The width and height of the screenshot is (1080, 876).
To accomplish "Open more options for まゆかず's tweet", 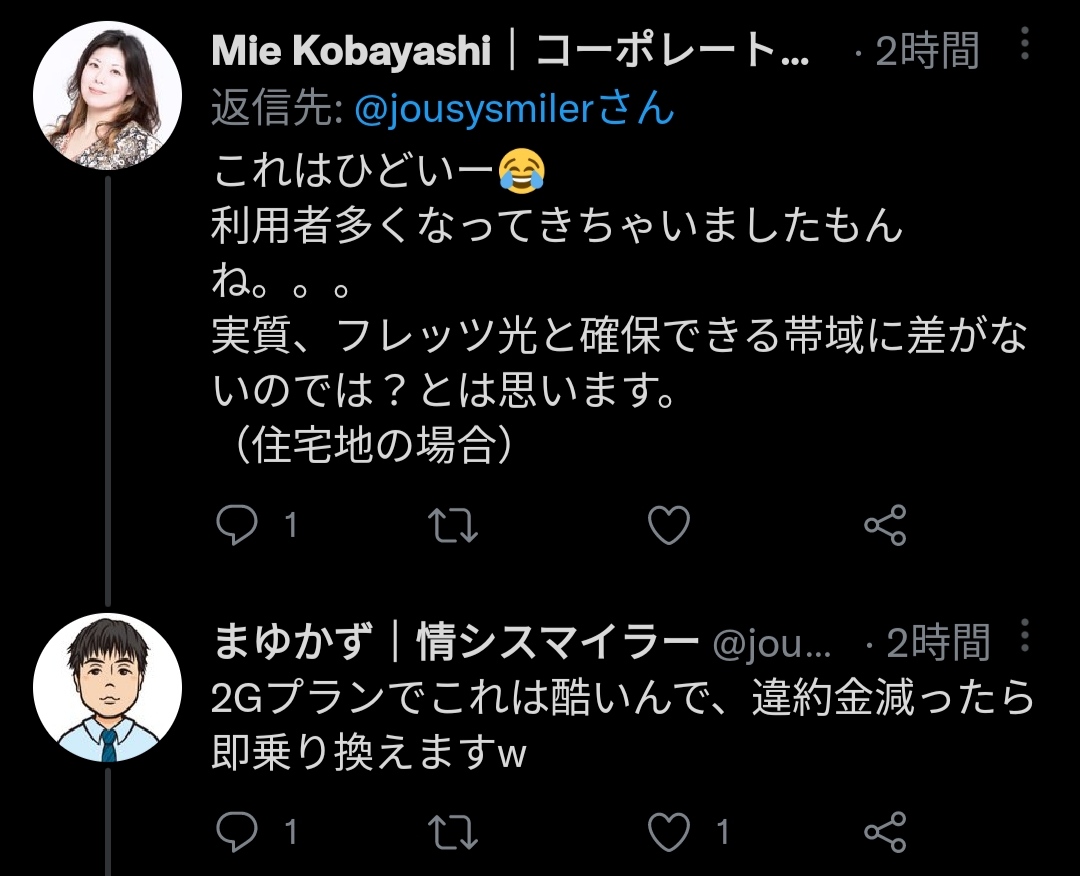I will click(1025, 635).
